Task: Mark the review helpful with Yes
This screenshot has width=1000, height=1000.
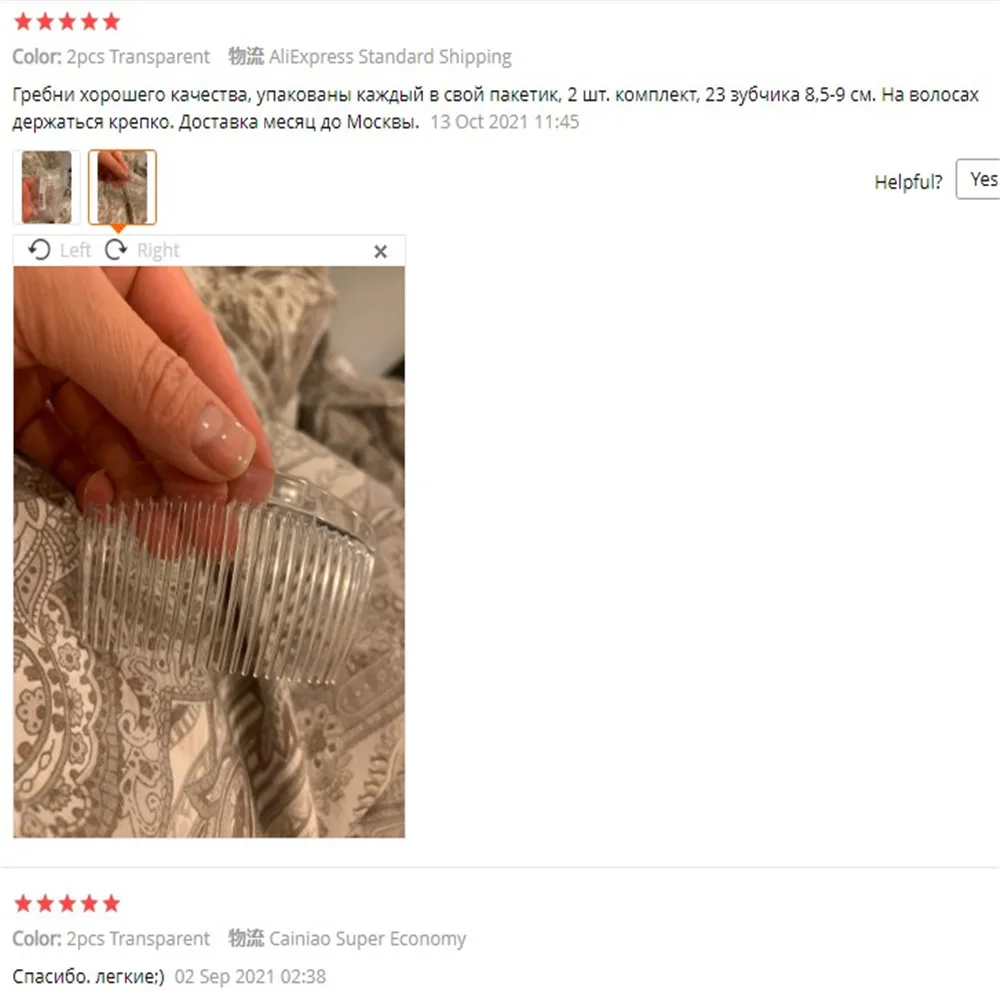Action: click(x=978, y=180)
